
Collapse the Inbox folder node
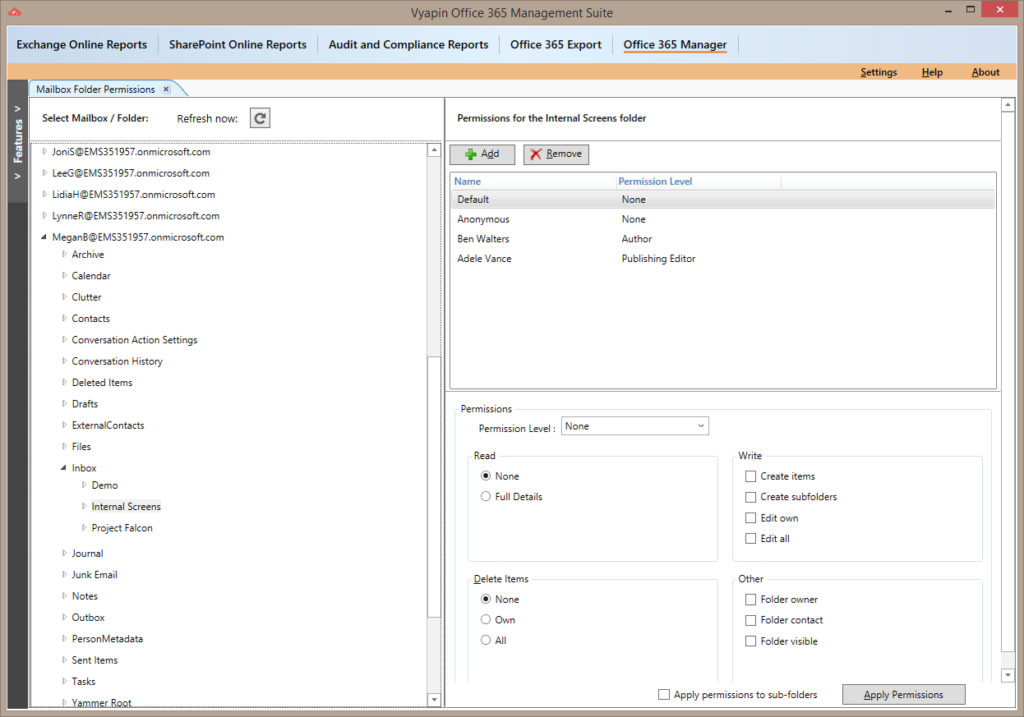63,468
